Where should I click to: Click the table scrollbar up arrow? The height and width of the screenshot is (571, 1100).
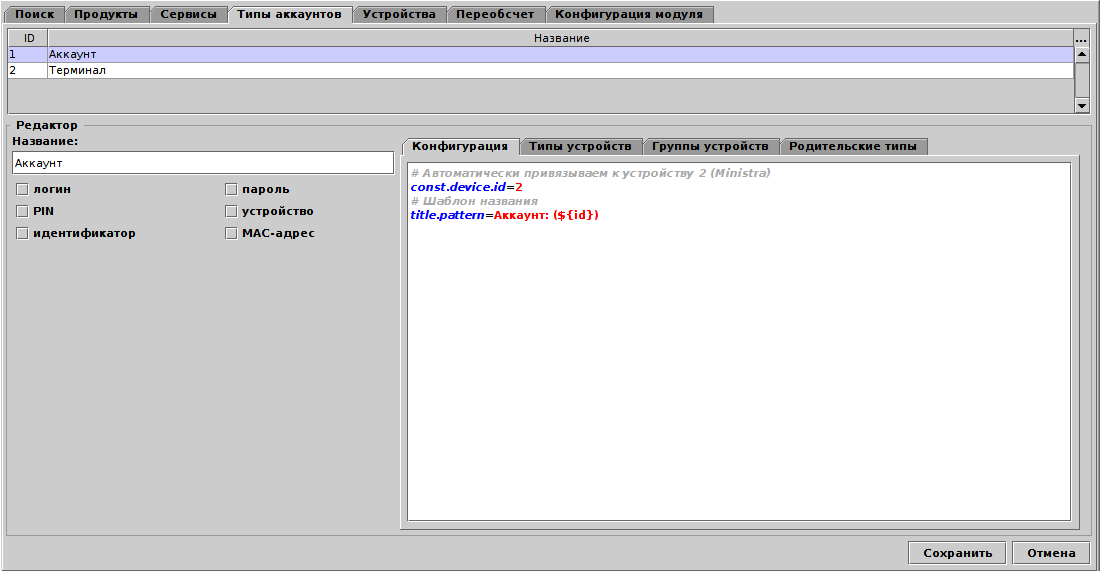1081,54
